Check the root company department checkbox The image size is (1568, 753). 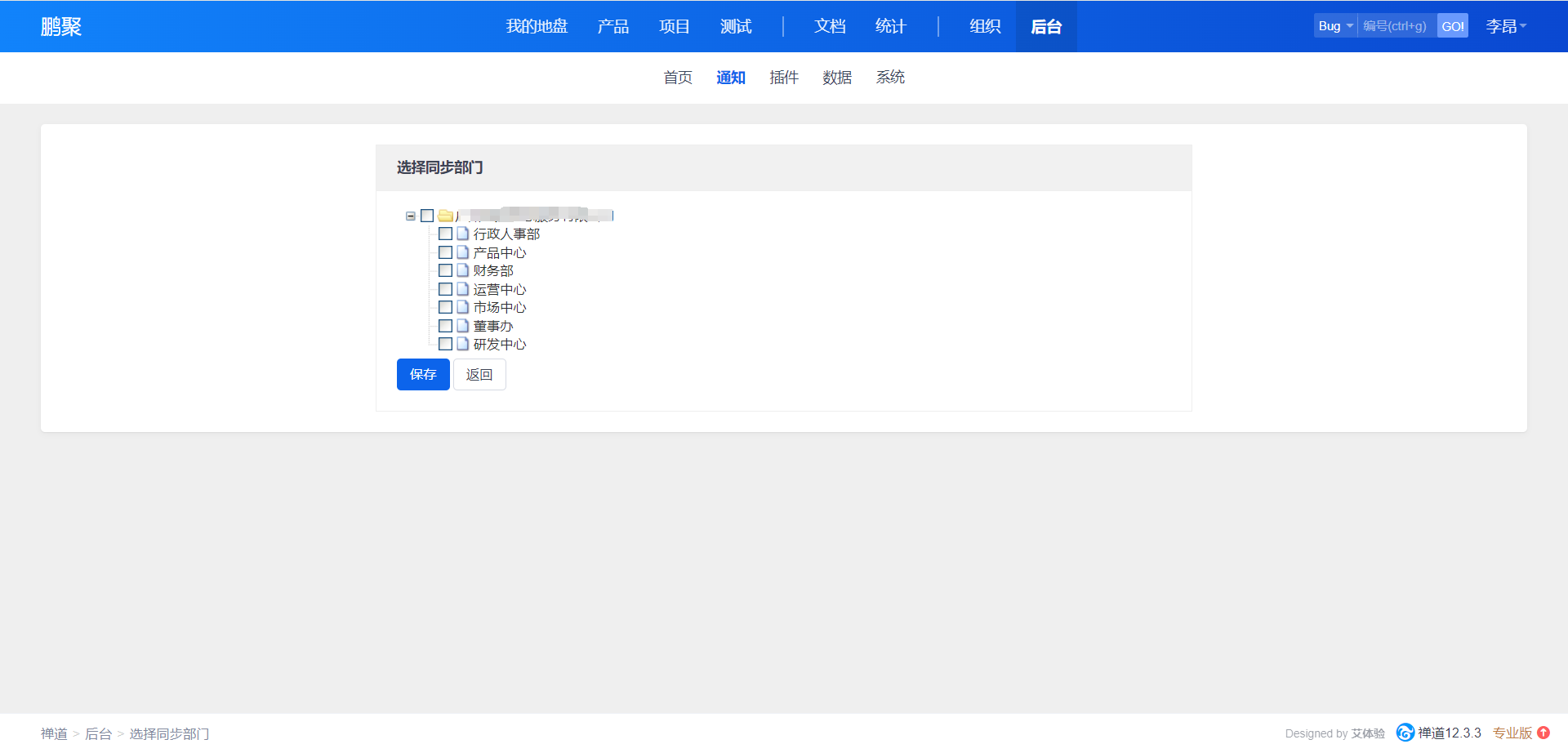pos(427,216)
